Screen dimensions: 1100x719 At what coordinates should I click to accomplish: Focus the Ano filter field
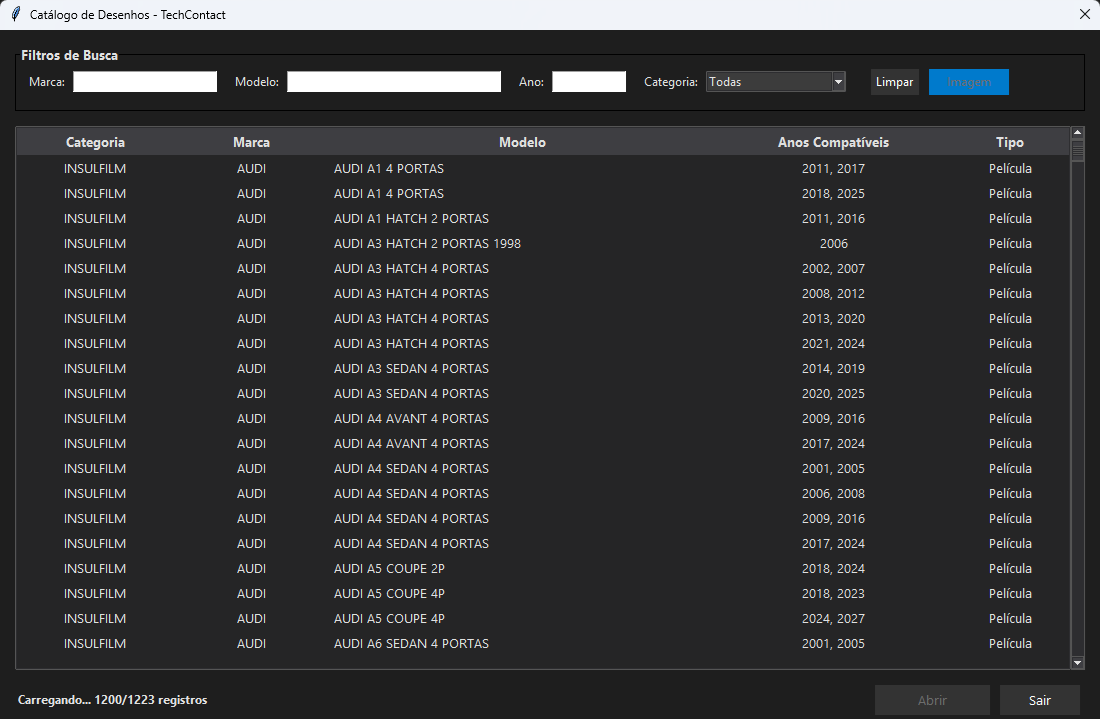point(589,82)
